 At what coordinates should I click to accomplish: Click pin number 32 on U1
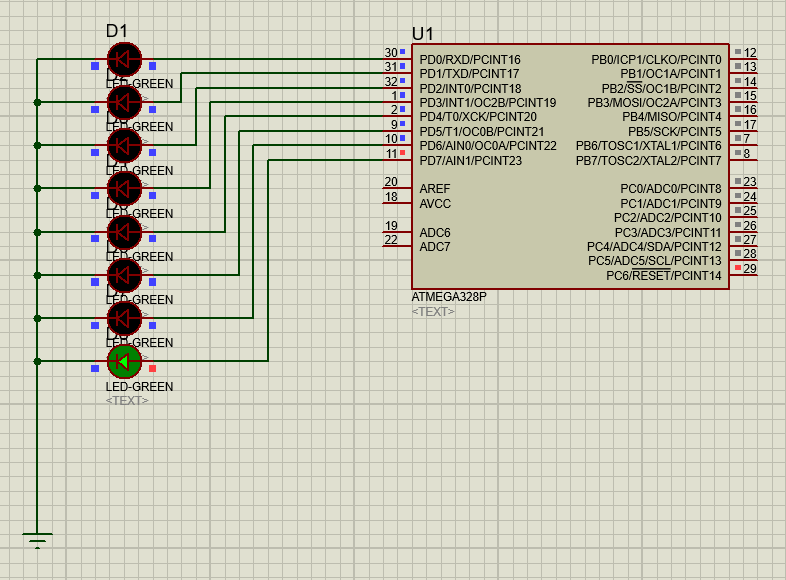tap(391, 82)
